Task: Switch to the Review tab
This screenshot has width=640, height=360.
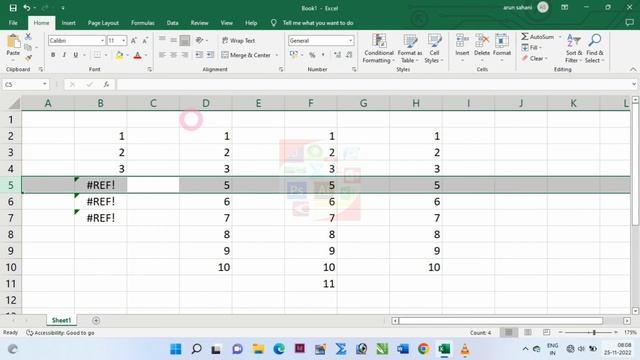Action: pyautogui.click(x=200, y=23)
